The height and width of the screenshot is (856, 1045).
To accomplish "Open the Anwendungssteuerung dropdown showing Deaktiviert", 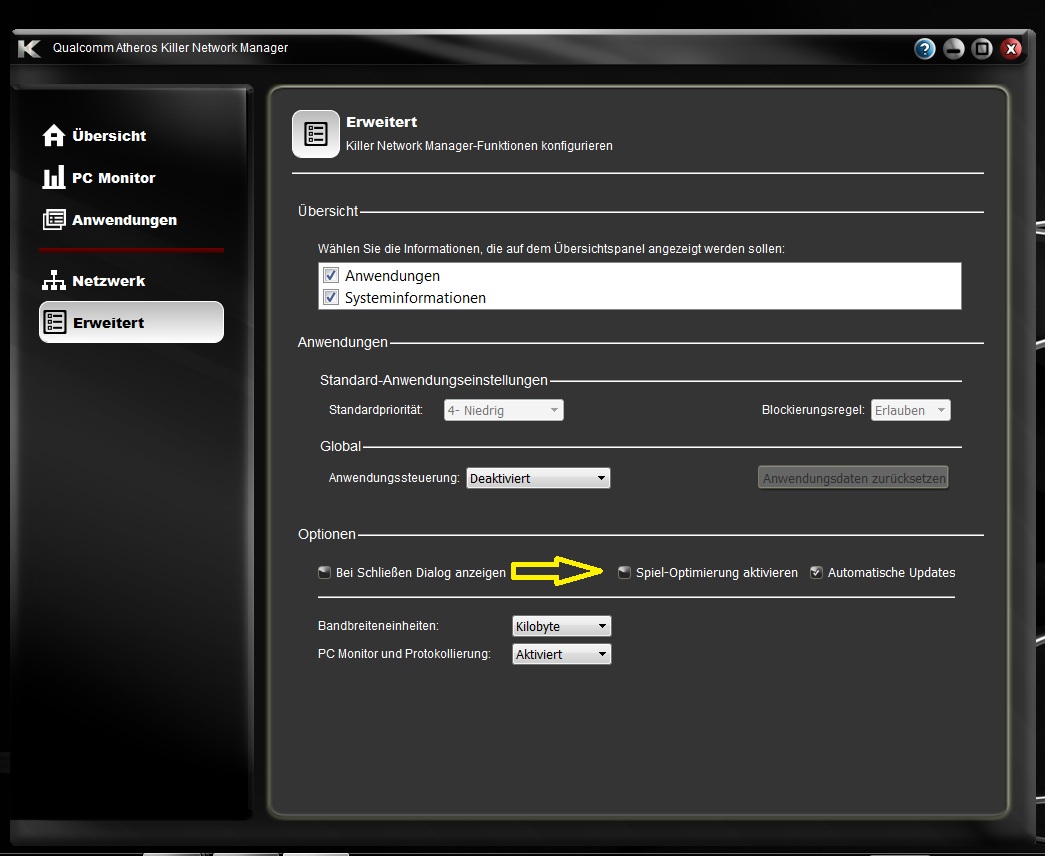I will [538, 478].
